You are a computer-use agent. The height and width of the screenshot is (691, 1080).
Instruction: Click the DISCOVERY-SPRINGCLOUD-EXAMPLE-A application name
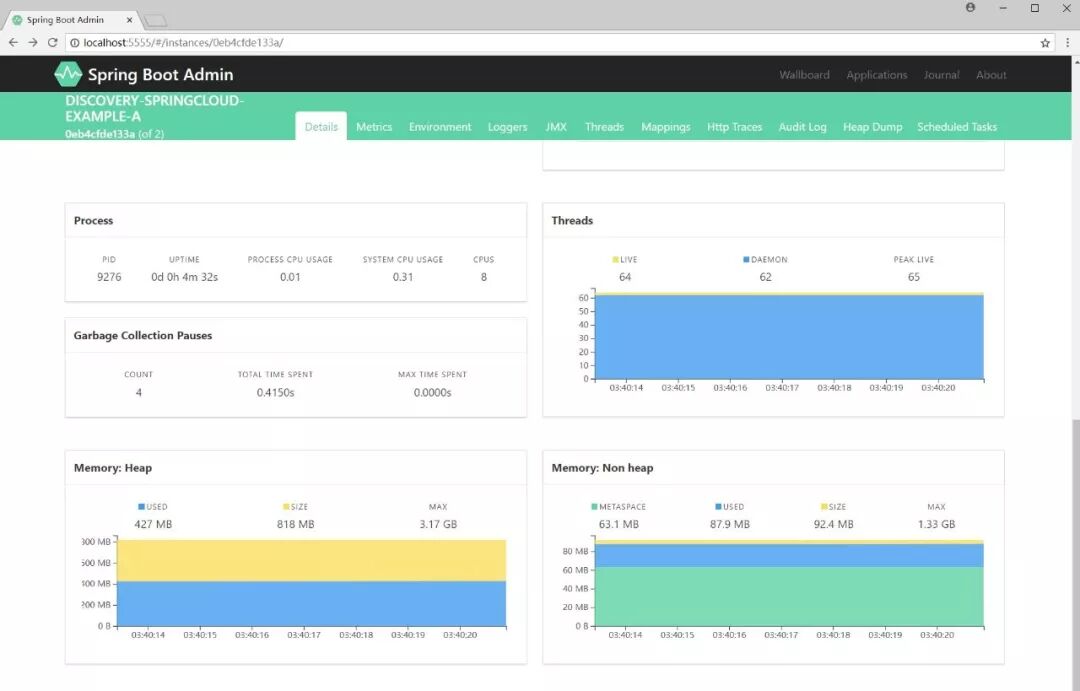(x=154, y=108)
